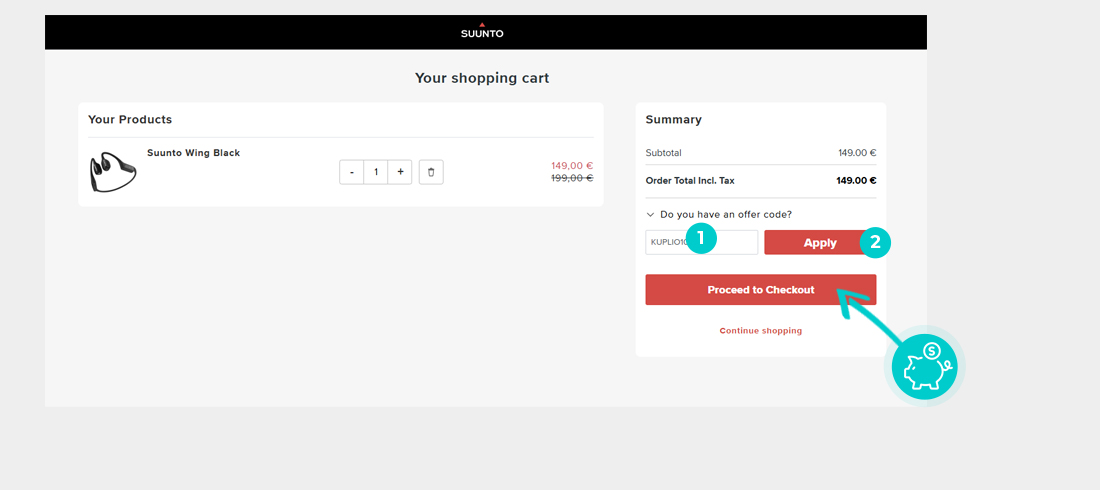Open the Suunto Wing Black product thumbnail
The image size is (1100, 490).
[112, 172]
